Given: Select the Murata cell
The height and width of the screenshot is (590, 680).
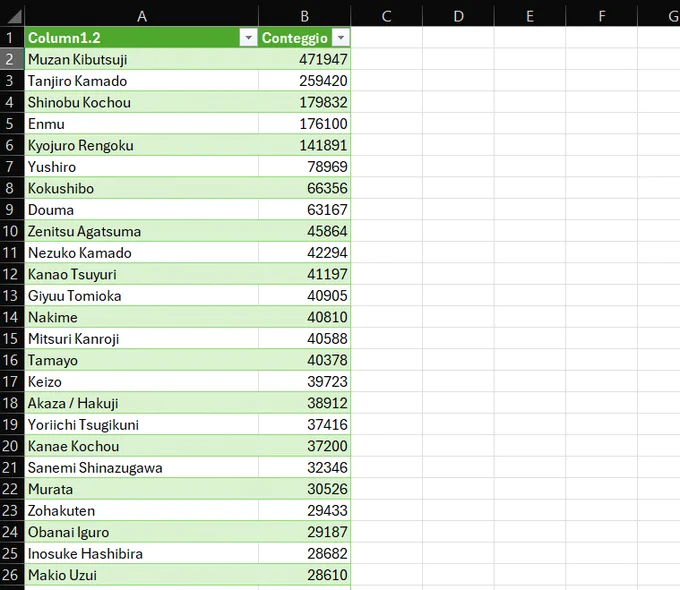Looking at the screenshot, I should [141, 488].
